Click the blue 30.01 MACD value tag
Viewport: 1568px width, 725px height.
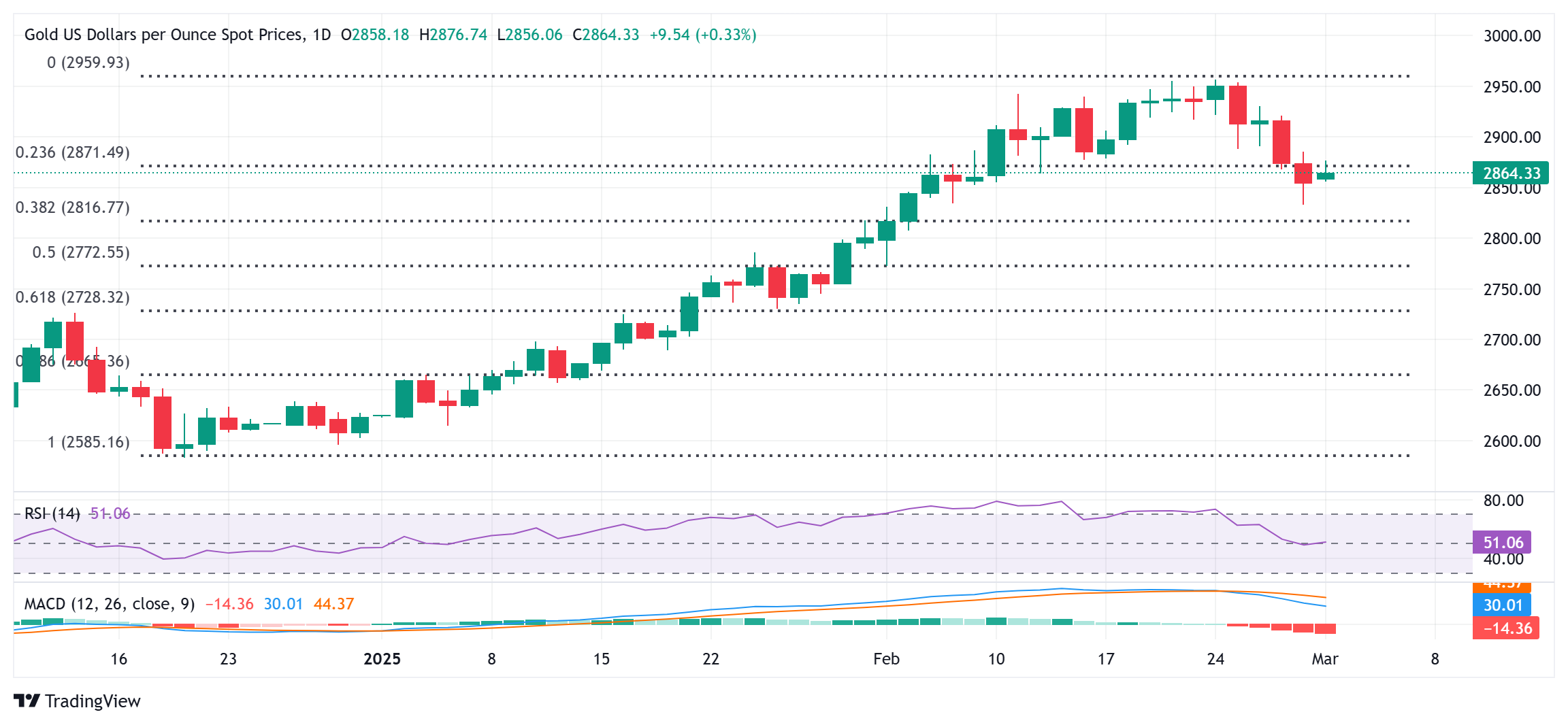point(1502,605)
